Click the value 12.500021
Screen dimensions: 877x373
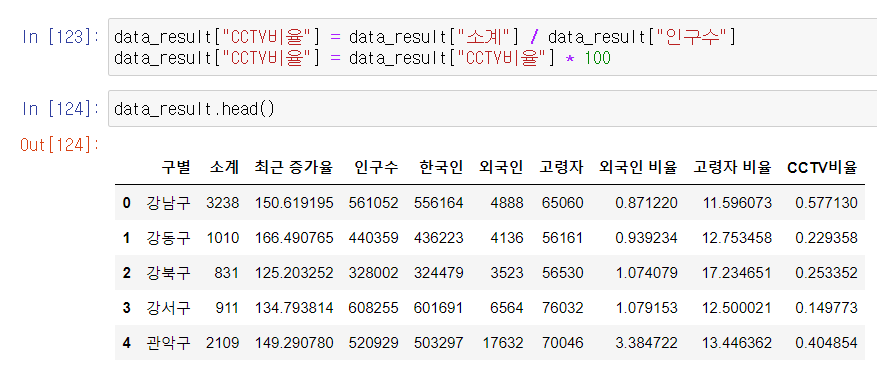coord(737,308)
